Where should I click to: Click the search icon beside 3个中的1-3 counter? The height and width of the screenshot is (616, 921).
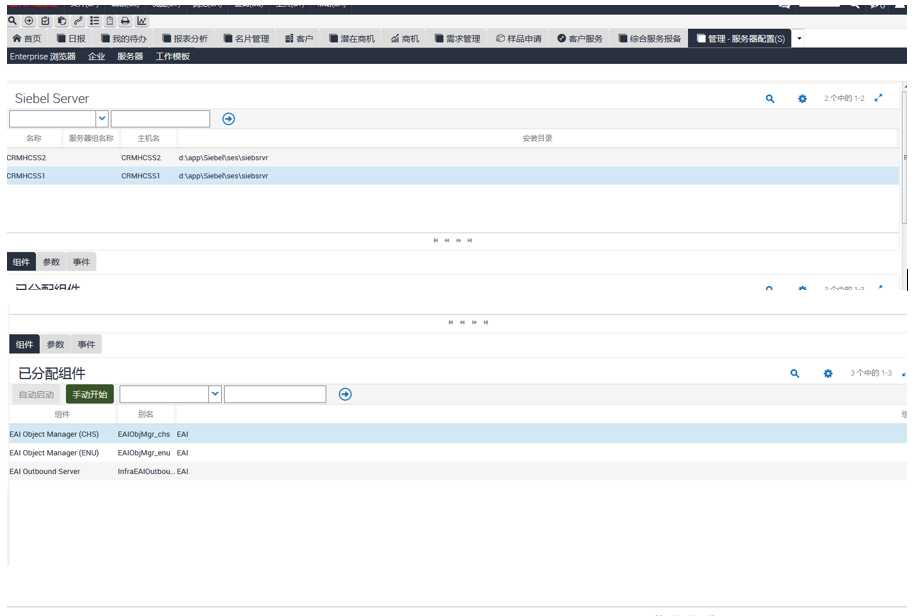pos(795,373)
